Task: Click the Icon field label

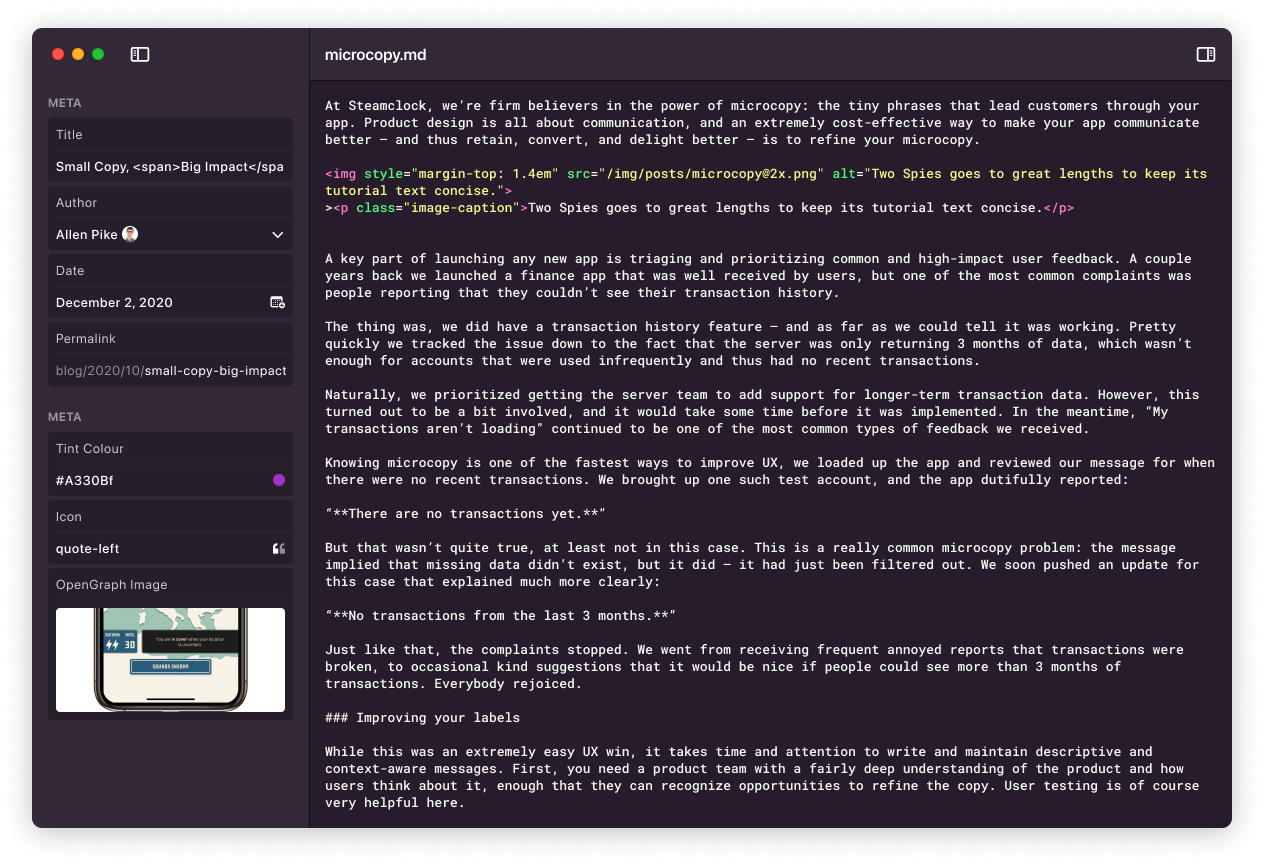Action: point(69,517)
